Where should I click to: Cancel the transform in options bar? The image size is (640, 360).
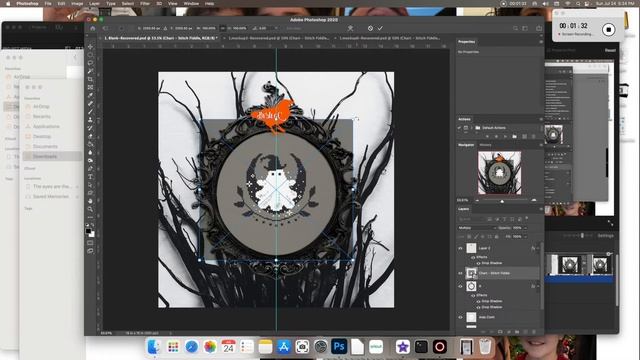[370, 28]
